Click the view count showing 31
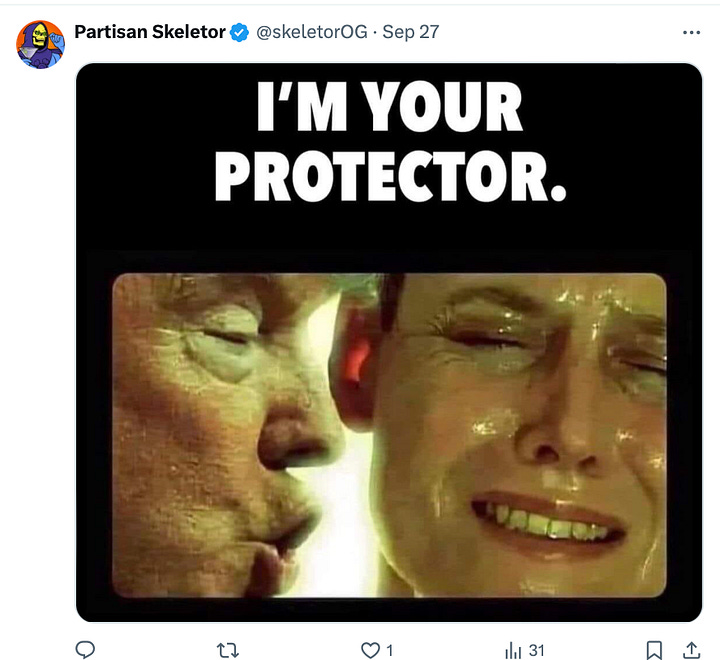 [536, 650]
